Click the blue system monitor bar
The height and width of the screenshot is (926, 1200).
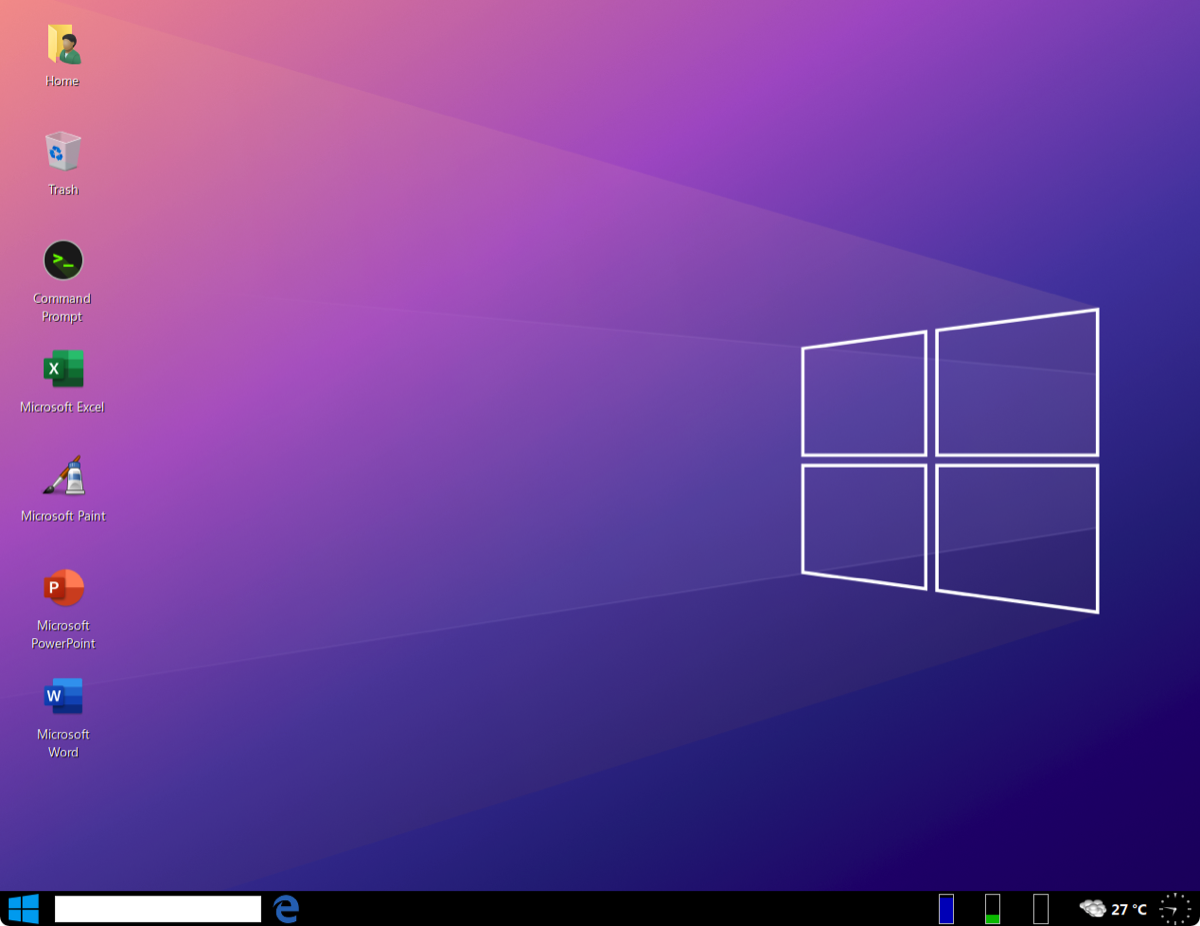pyautogui.click(x=946, y=909)
